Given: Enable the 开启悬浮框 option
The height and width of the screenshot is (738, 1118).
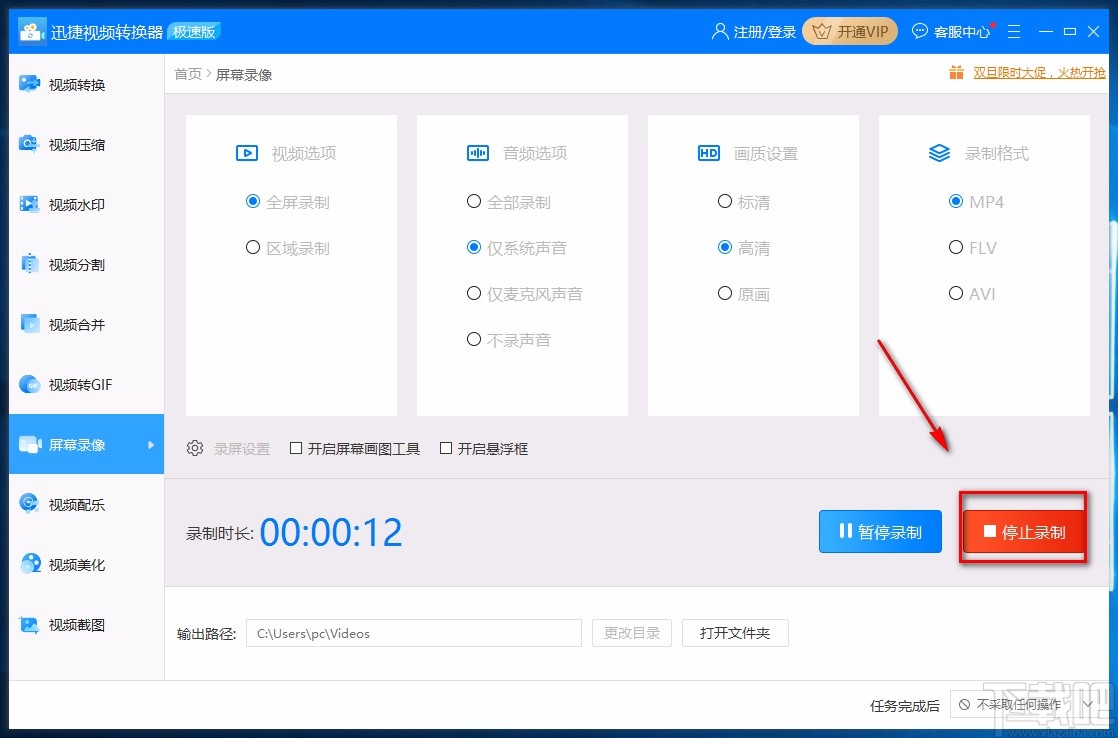Looking at the screenshot, I should pyautogui.click(x=446, y=448).
